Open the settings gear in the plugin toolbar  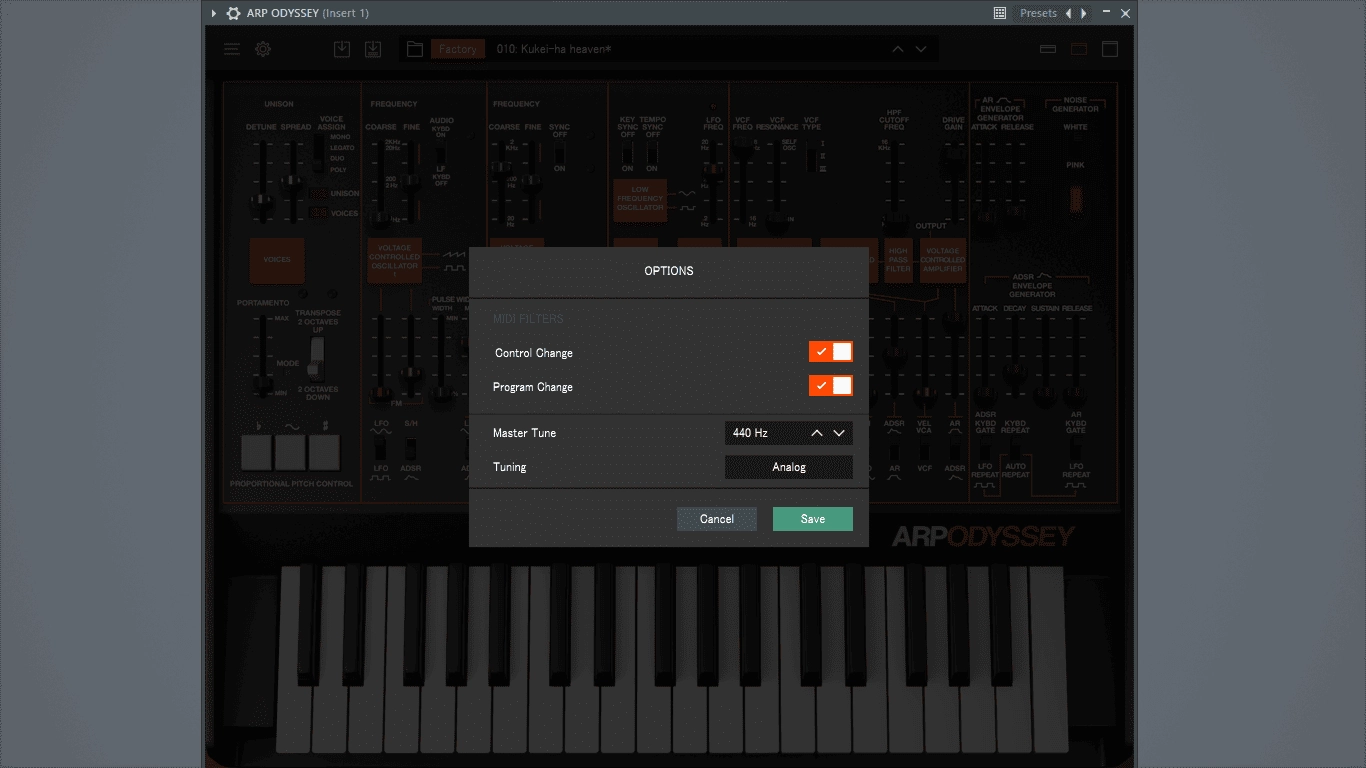tap(262, 49)
